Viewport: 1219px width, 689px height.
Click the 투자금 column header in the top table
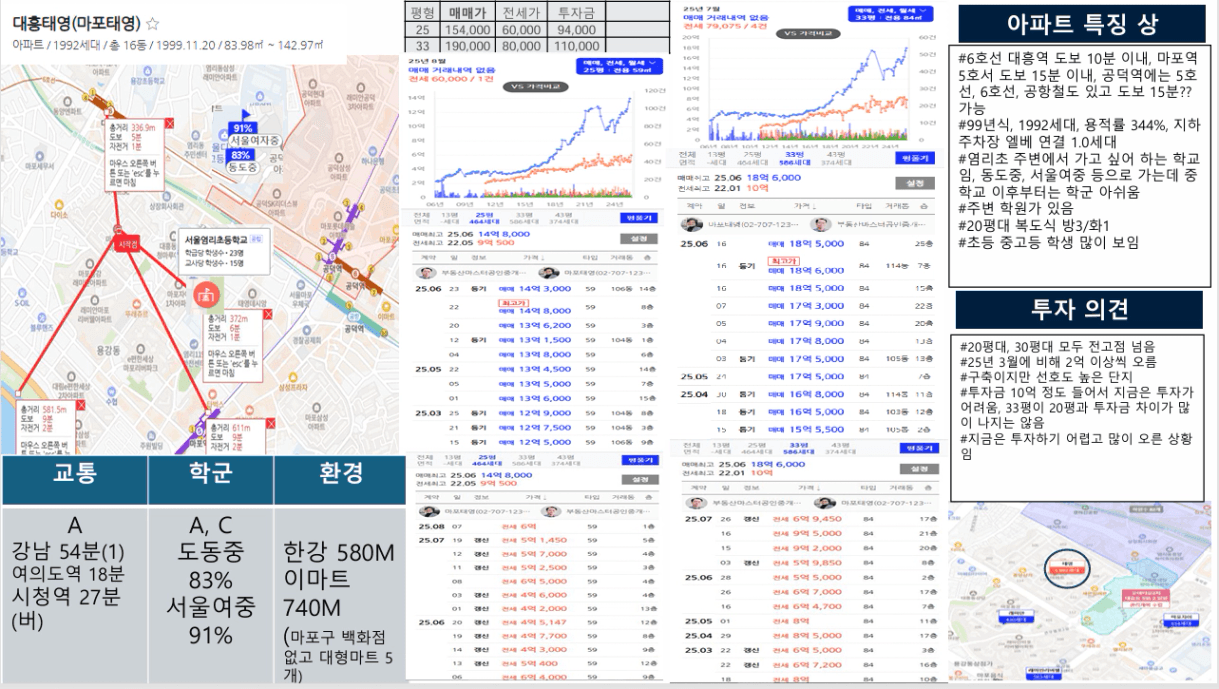point(578,12)
